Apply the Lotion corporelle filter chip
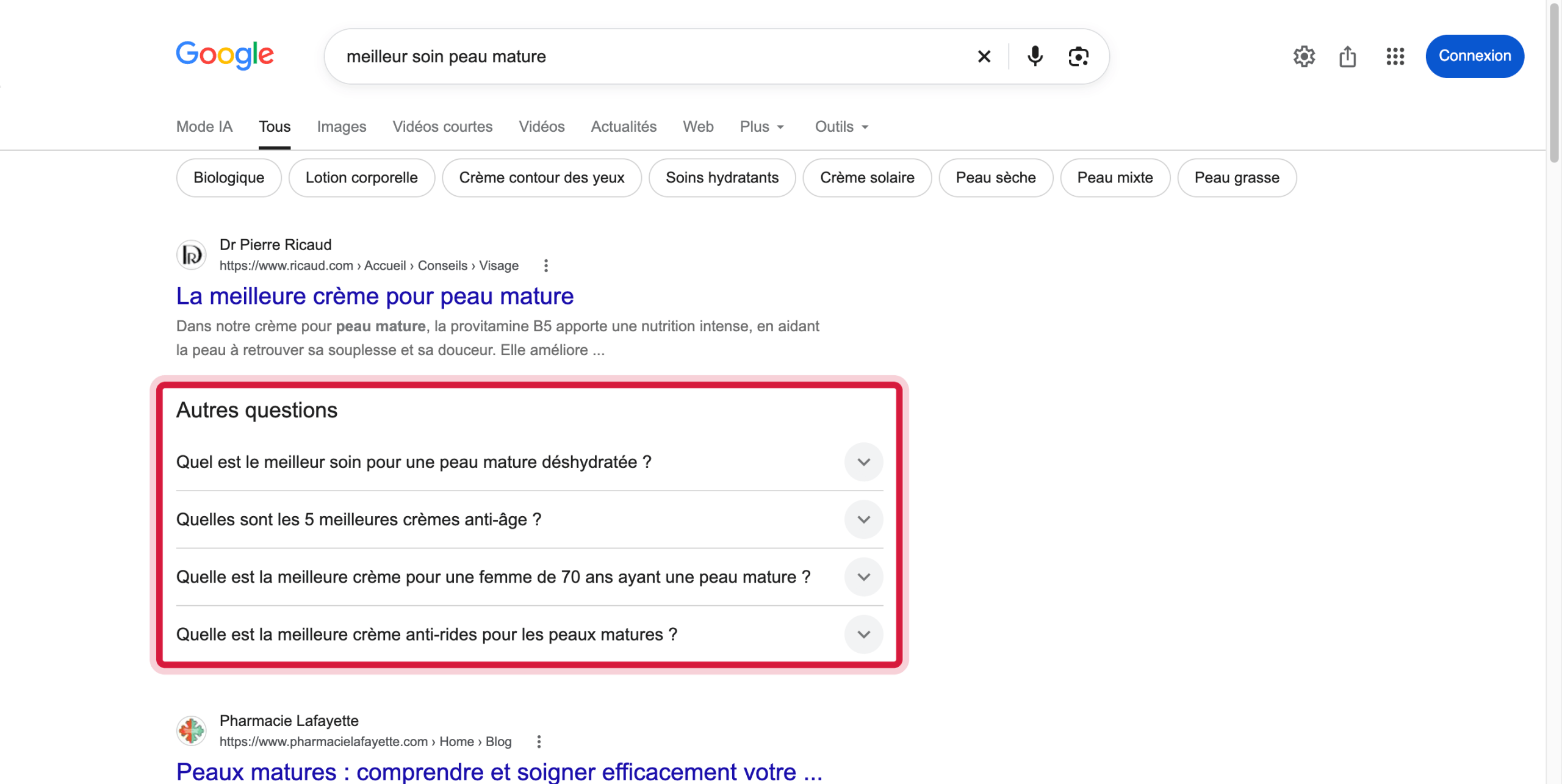1562x784 pixels. (361, 178)
